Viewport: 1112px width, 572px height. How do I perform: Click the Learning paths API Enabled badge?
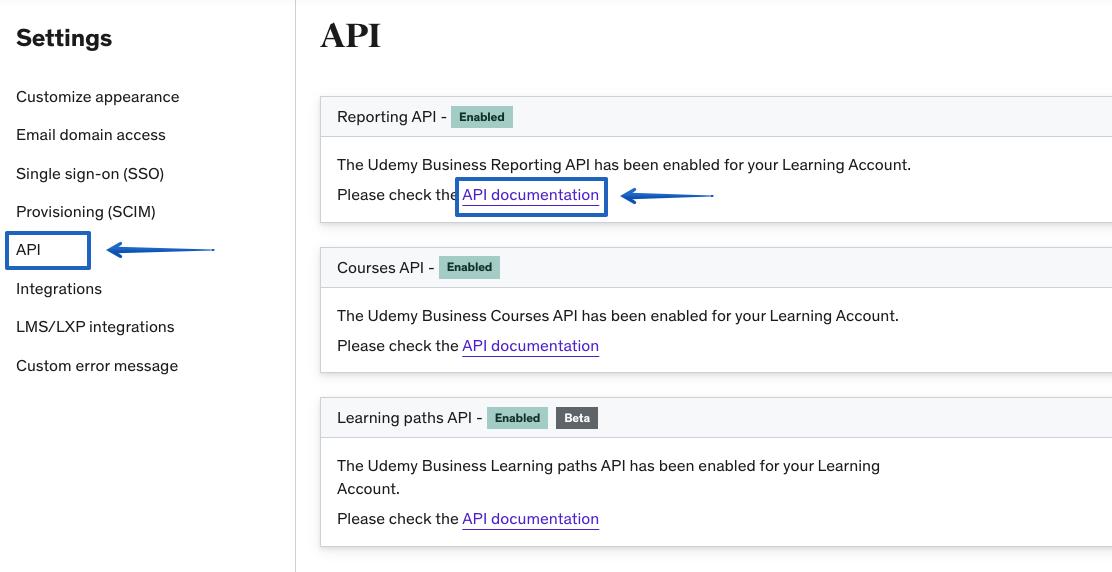(x=517, y=418)
